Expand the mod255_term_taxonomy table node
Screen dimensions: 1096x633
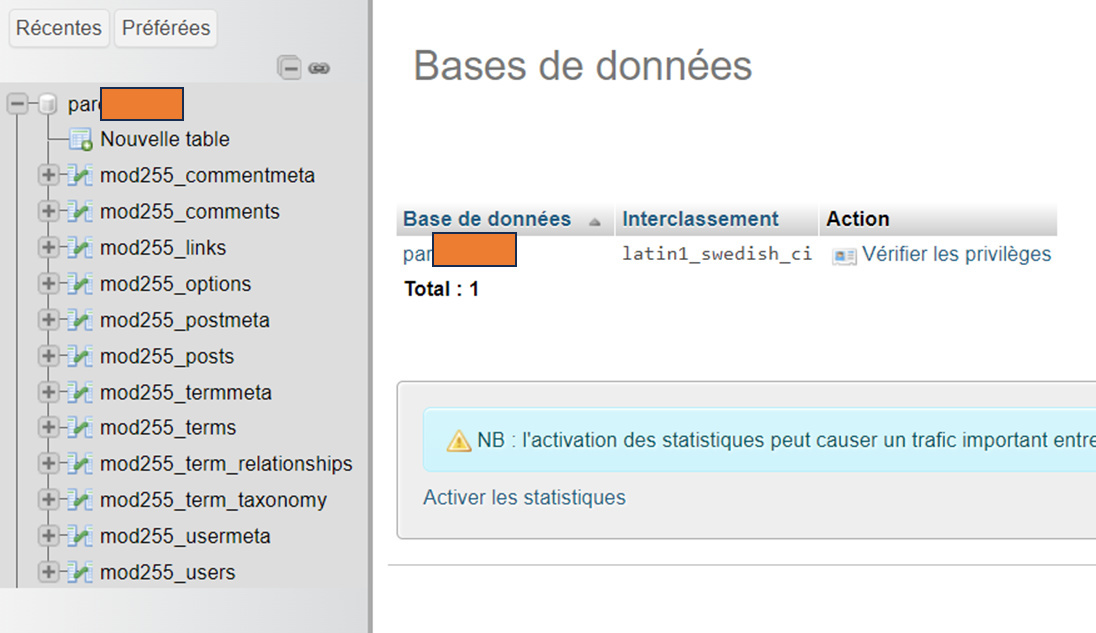(48, 500)
